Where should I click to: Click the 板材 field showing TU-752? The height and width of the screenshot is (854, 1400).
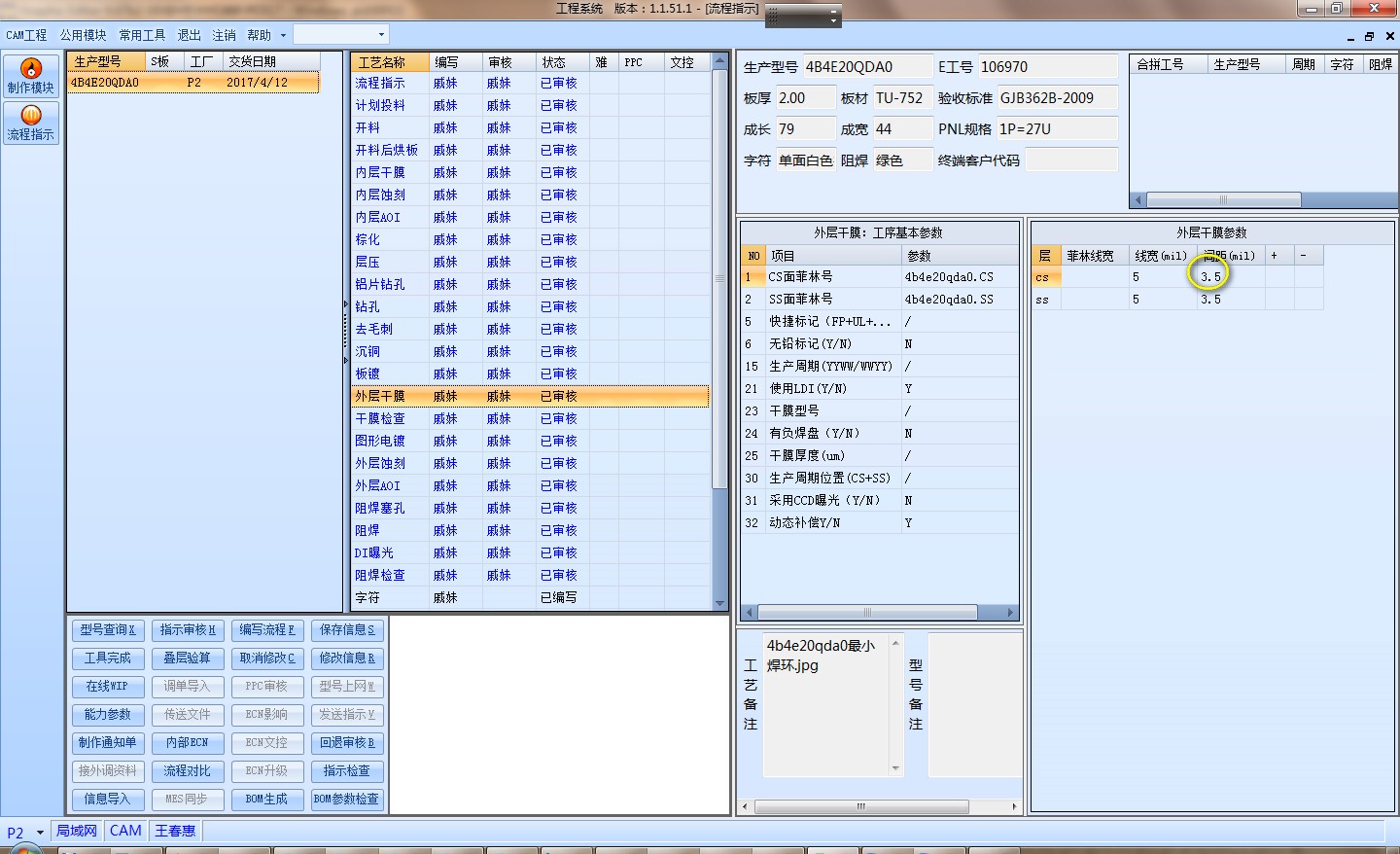pos(901,98)
